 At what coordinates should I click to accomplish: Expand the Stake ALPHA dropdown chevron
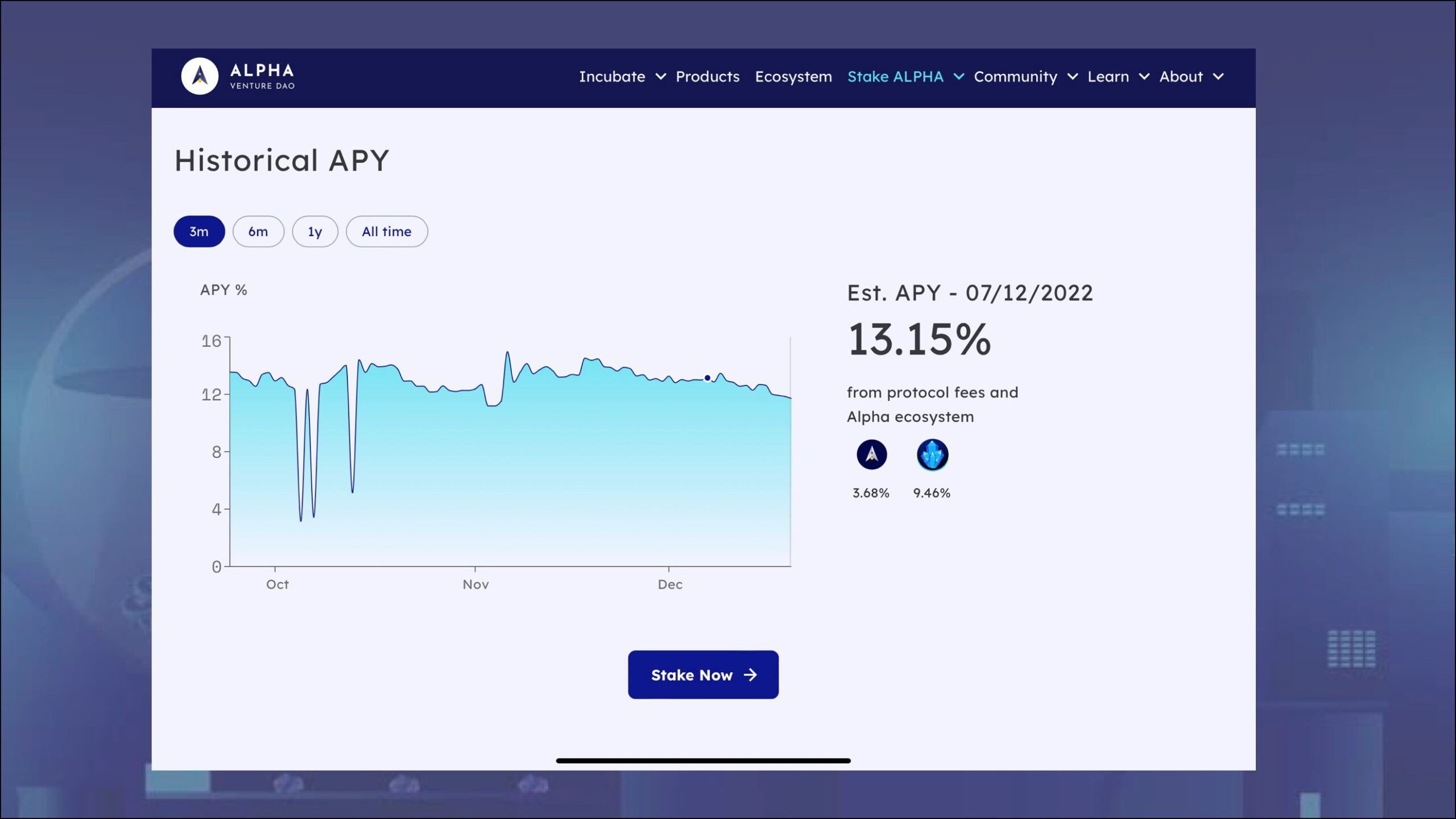[x=959, y=77]
